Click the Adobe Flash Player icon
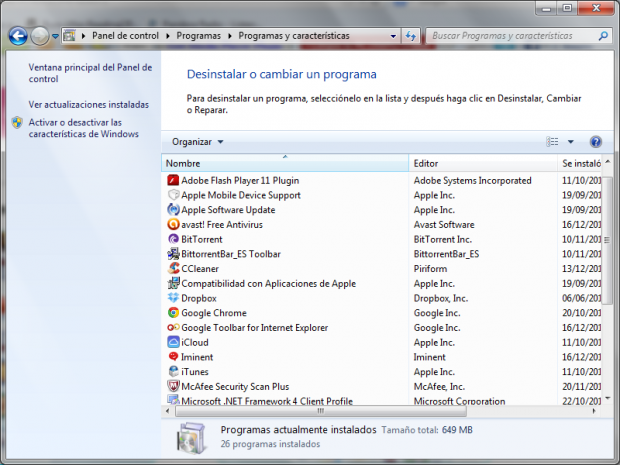620x465 pixels. point(173,180)
